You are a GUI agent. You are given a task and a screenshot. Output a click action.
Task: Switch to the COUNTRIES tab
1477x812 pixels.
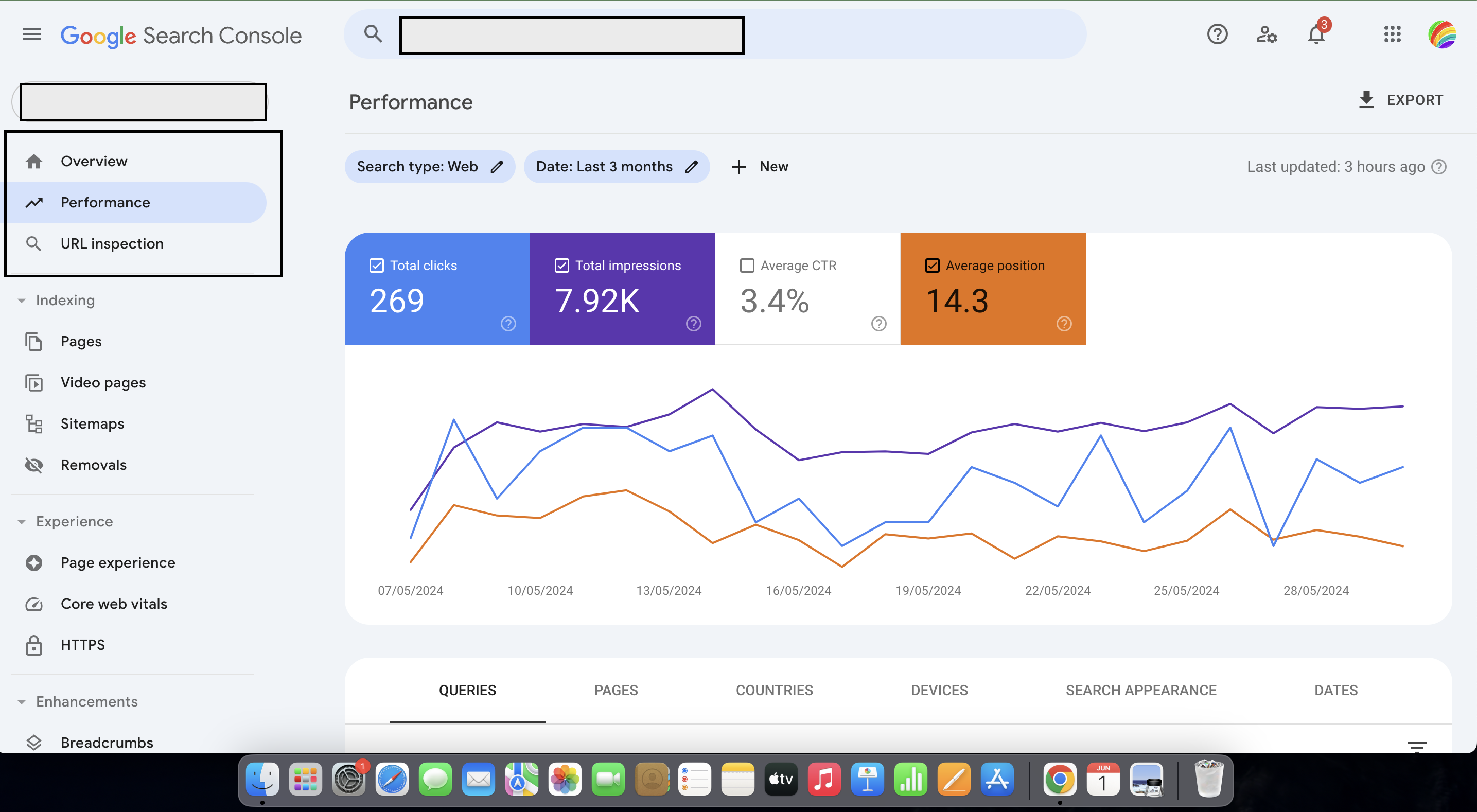(774, 690)
